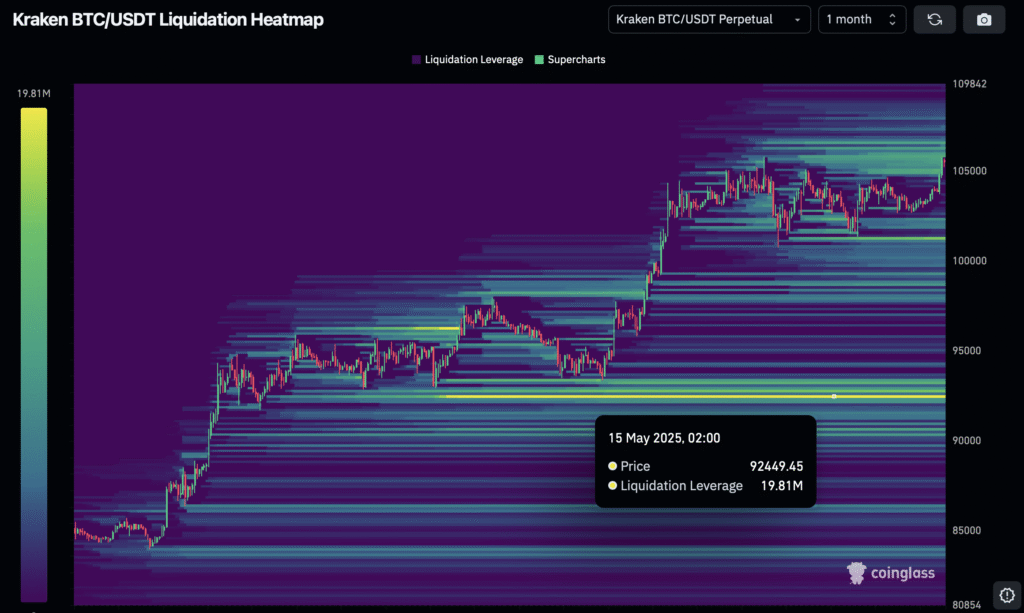1024x613 pixels.
Task: Click the tooltip date 15 May 2025, 02:00
Action: (664, 438)
